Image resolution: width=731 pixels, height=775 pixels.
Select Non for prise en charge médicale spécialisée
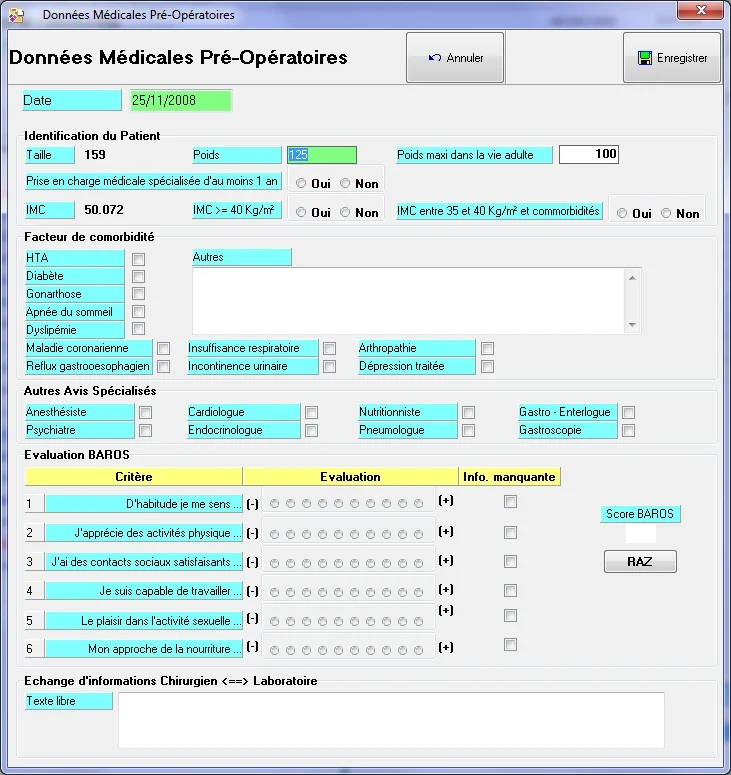[345, 183]
